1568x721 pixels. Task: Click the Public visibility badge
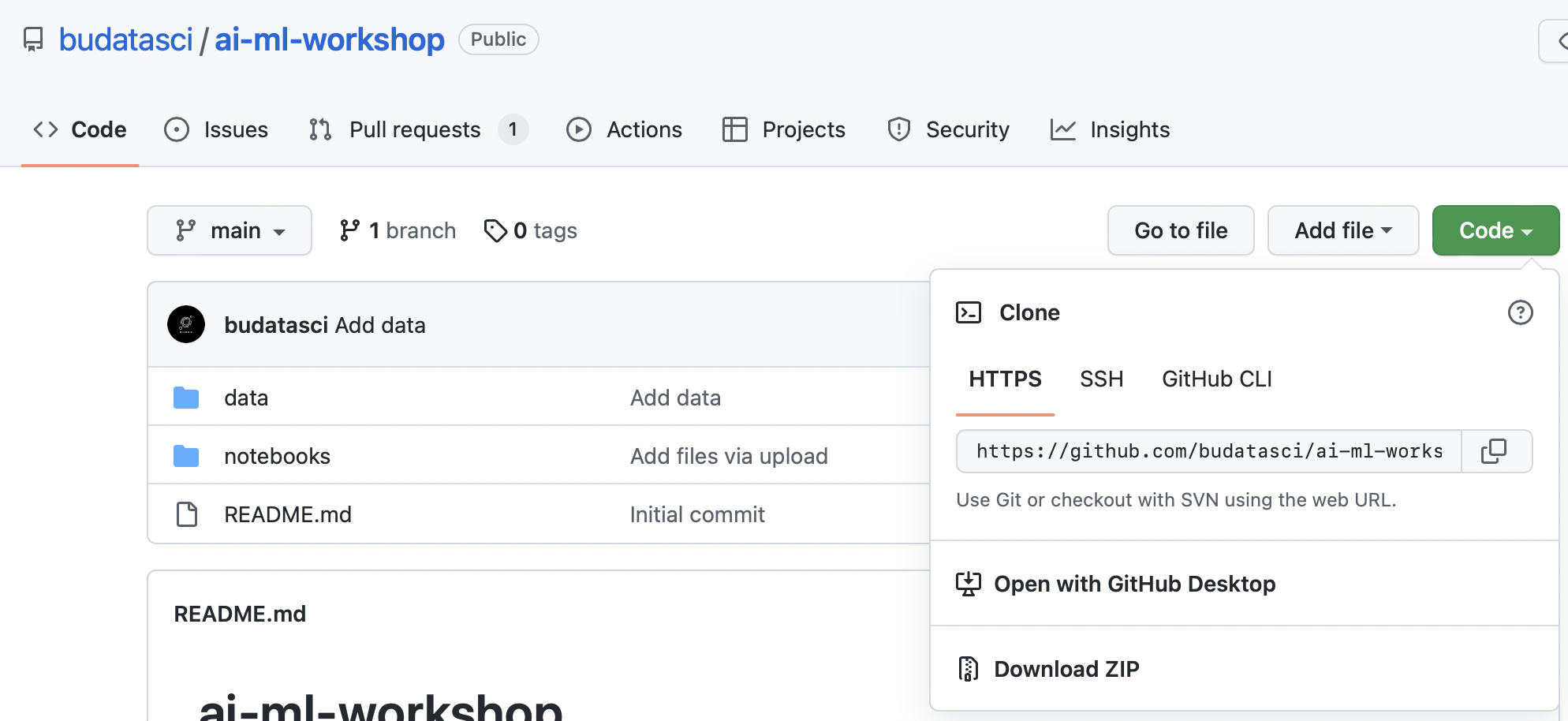click(498, 39)
